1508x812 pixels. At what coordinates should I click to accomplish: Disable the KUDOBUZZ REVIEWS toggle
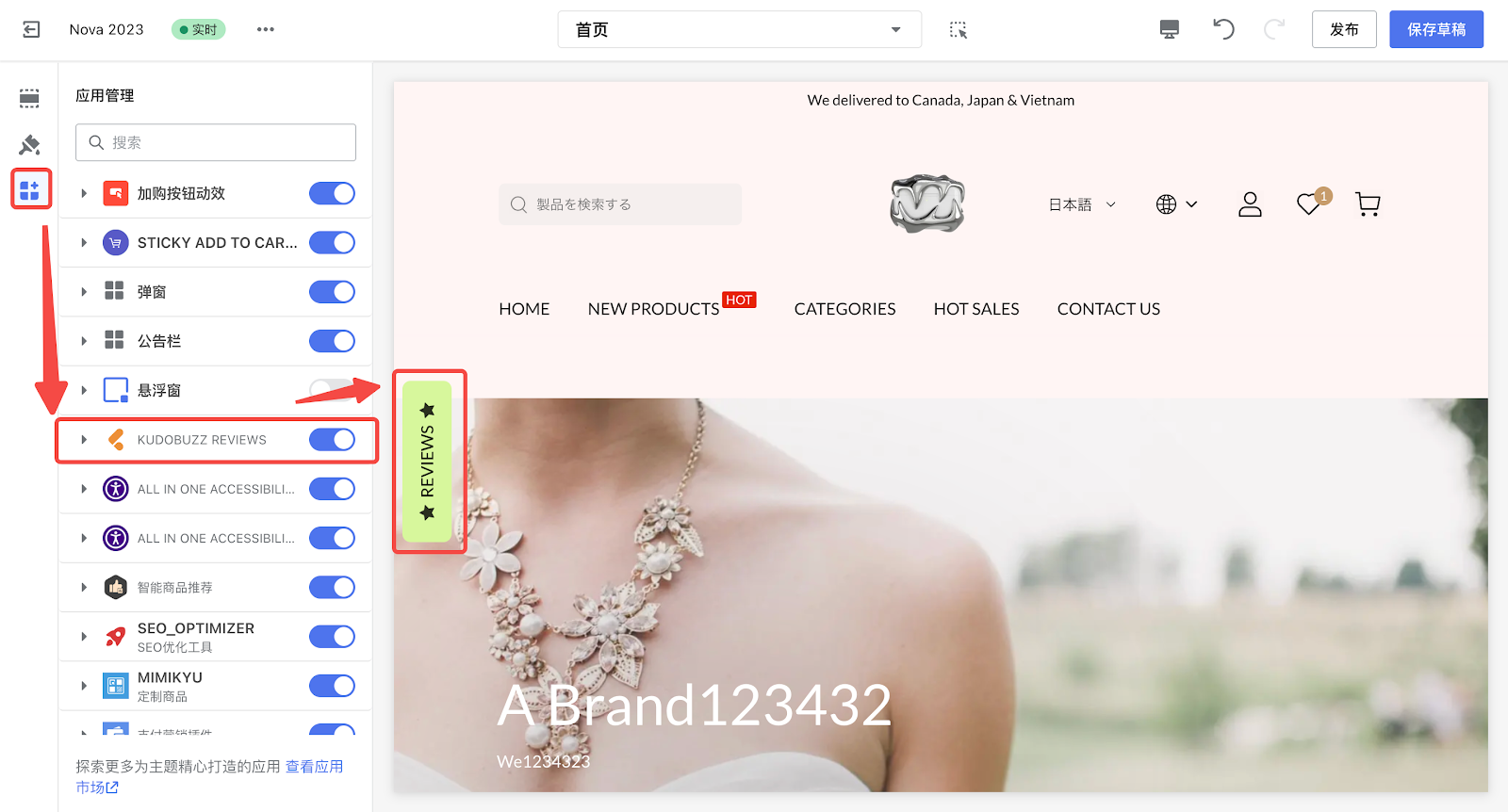click(x=332, y=440)
